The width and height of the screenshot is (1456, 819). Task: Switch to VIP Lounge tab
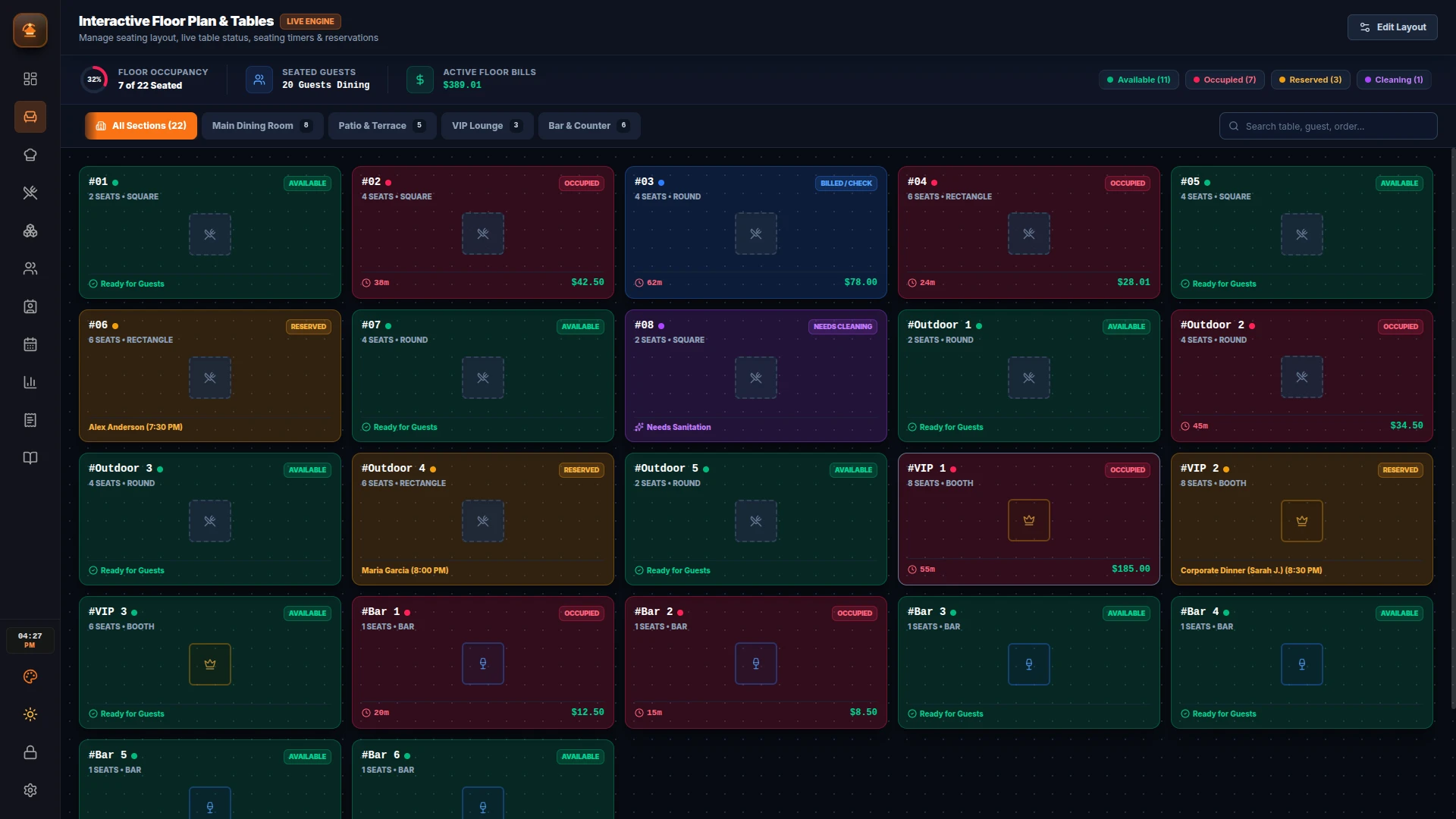(x=488, y=126)
